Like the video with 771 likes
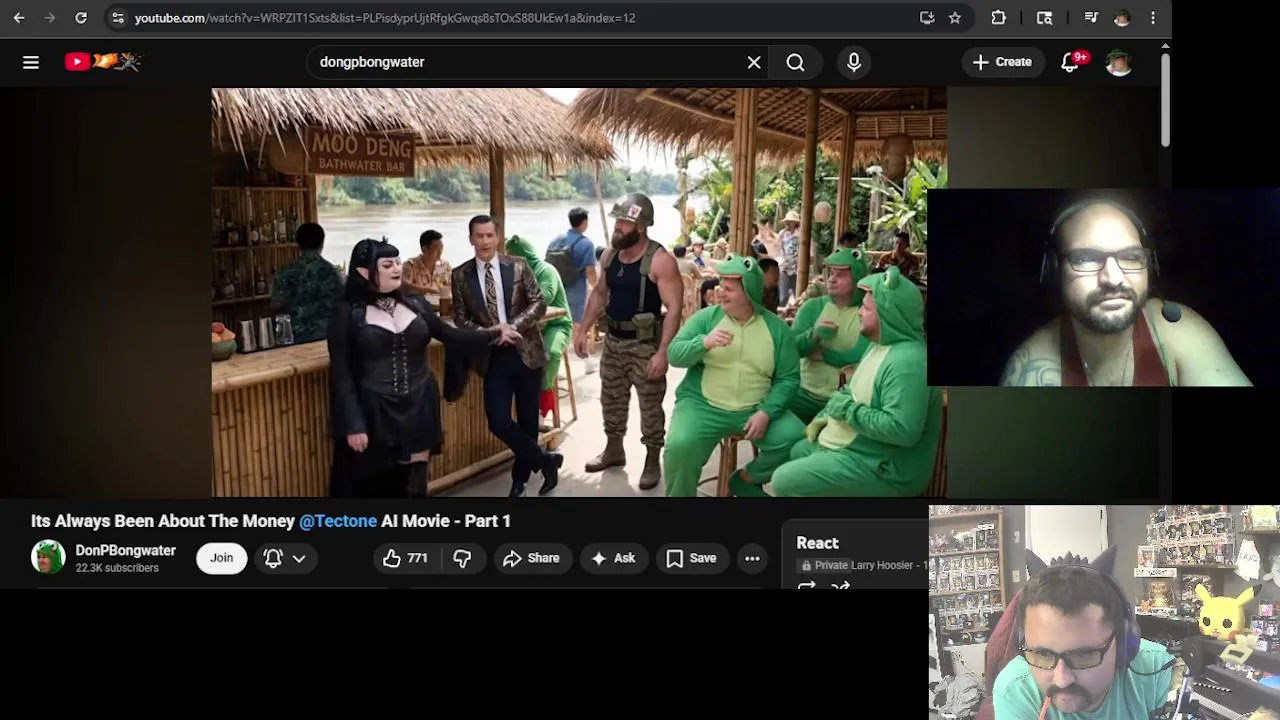The image size is (1280, 720). (405, 558)
